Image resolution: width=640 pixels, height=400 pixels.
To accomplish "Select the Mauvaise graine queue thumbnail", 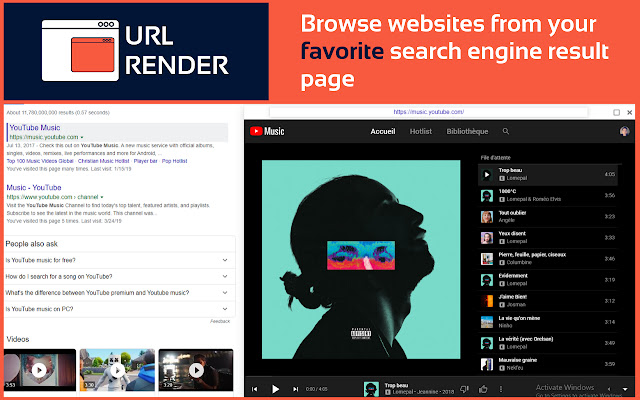I will [487, 364].
